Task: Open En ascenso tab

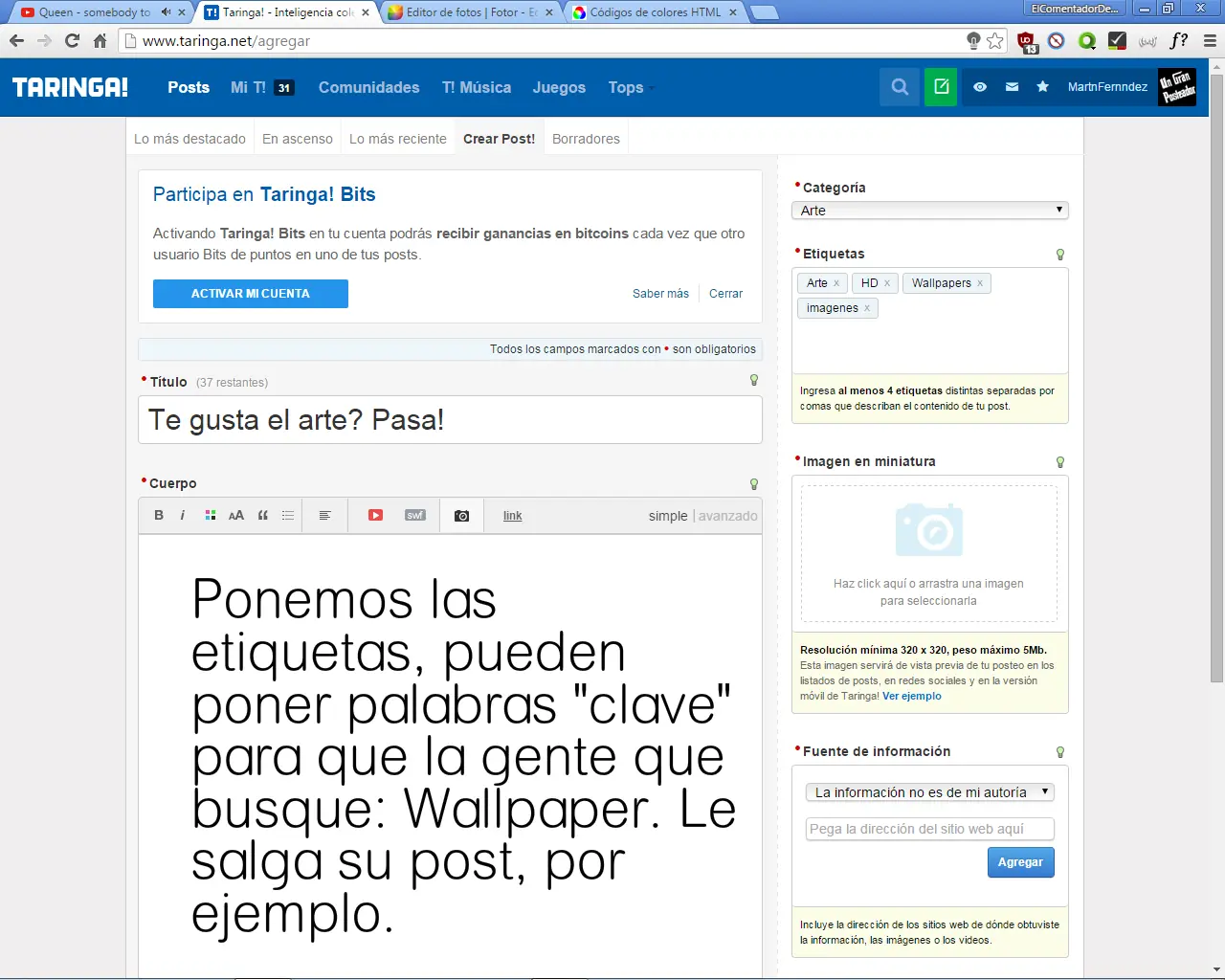Action: click(298, 139)
